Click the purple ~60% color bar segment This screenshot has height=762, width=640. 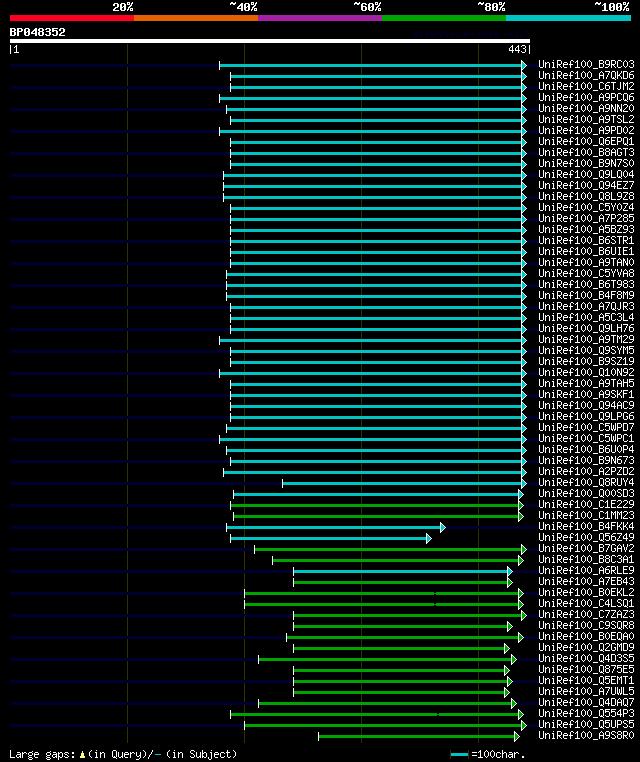[320, 18]
